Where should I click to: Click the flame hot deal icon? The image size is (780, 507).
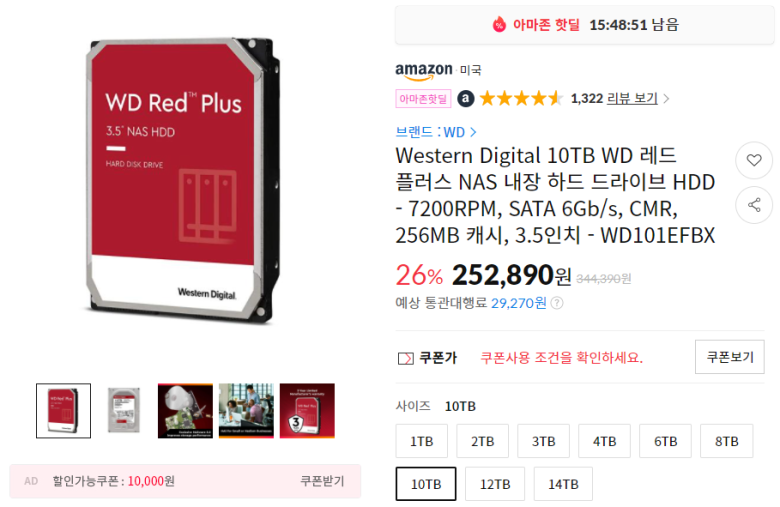pyautogui.click(x=499, y=24)
